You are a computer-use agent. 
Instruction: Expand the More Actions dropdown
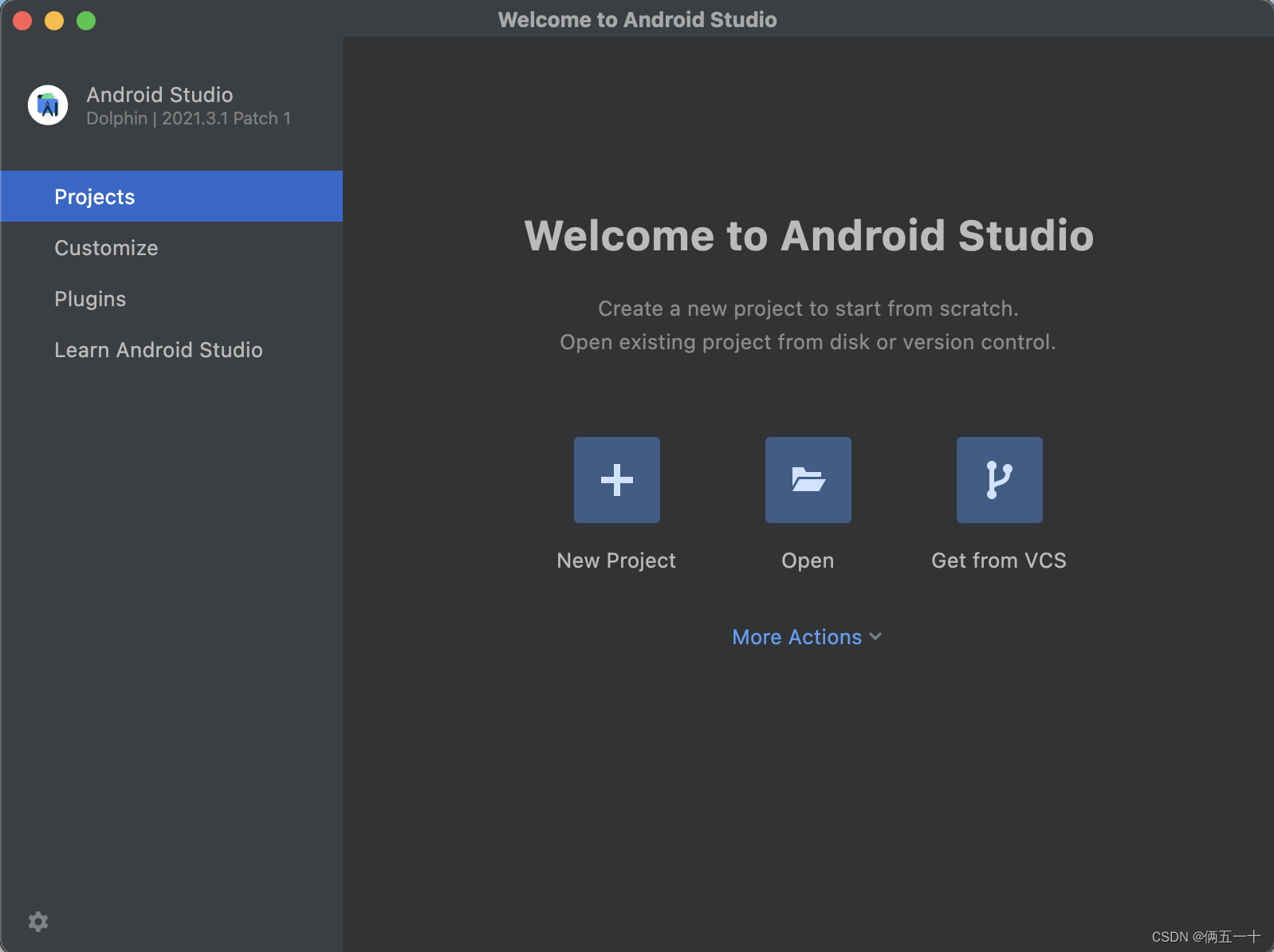pos(807,637)
